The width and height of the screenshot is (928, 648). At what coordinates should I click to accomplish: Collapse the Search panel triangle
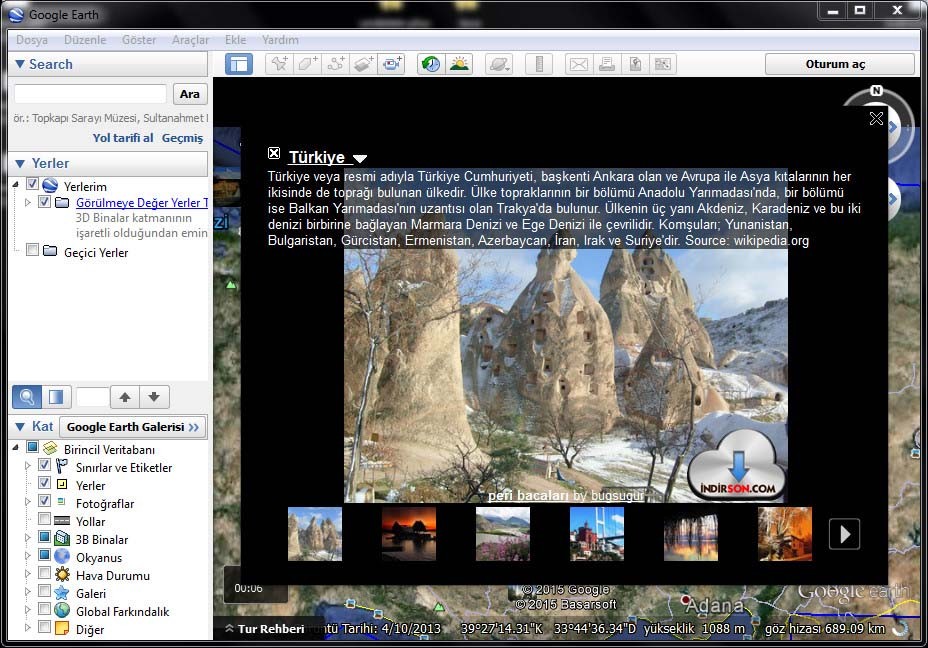pyautogui.click(x=20, y=64)
